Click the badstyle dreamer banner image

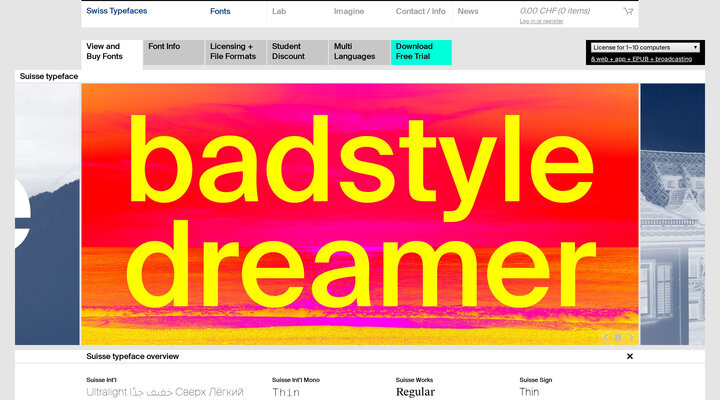coord(360,214)
